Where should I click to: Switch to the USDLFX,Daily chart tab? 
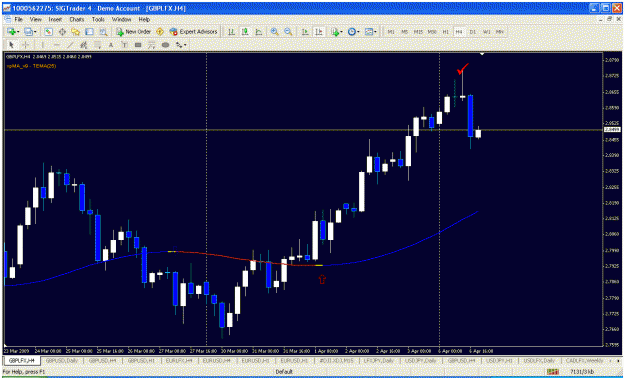[x=539, y=360]
